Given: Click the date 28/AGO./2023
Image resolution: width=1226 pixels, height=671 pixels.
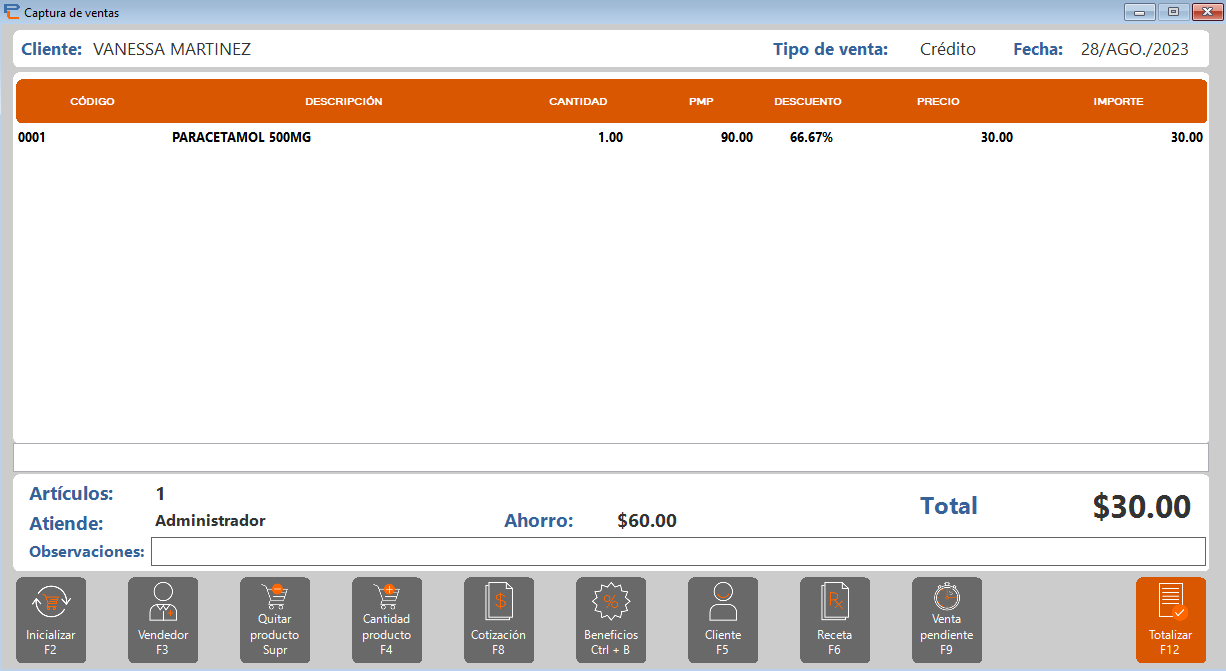Looking at the screenshot, I should 1135,49.
